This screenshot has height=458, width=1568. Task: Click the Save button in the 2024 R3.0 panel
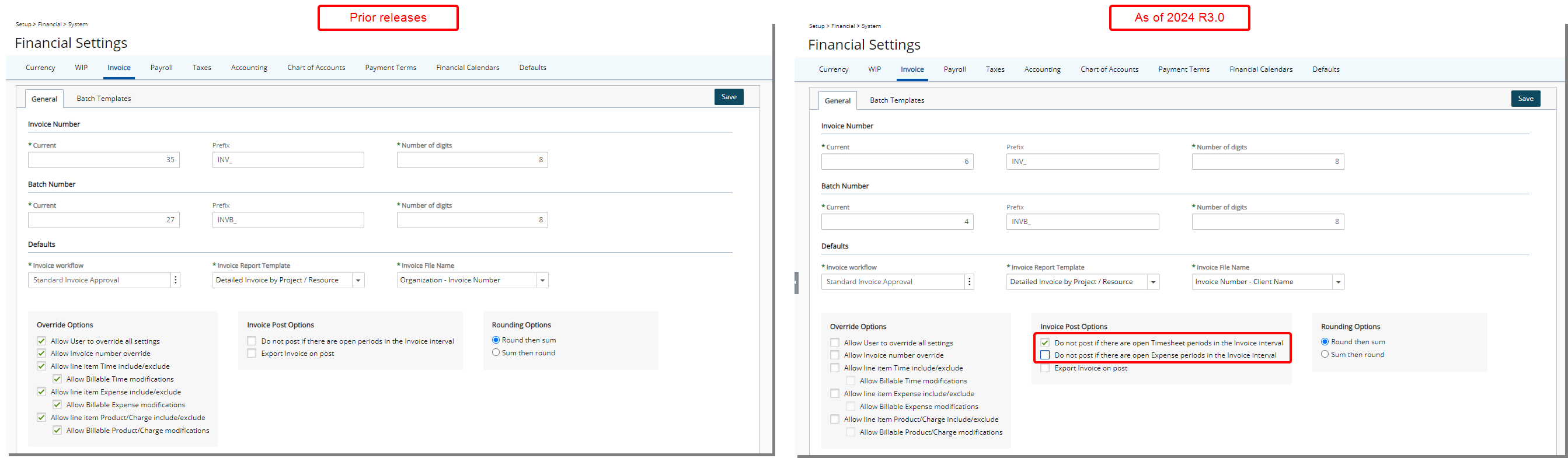[x=1526, y=99]
